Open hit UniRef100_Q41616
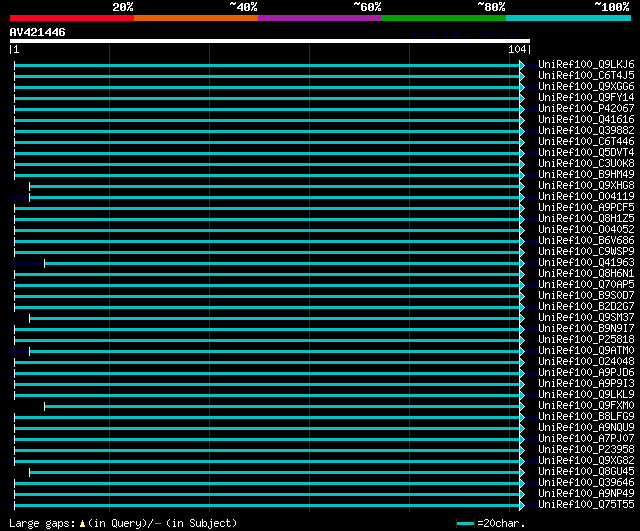This screenshot has height=531, width=640. (586, 120)
